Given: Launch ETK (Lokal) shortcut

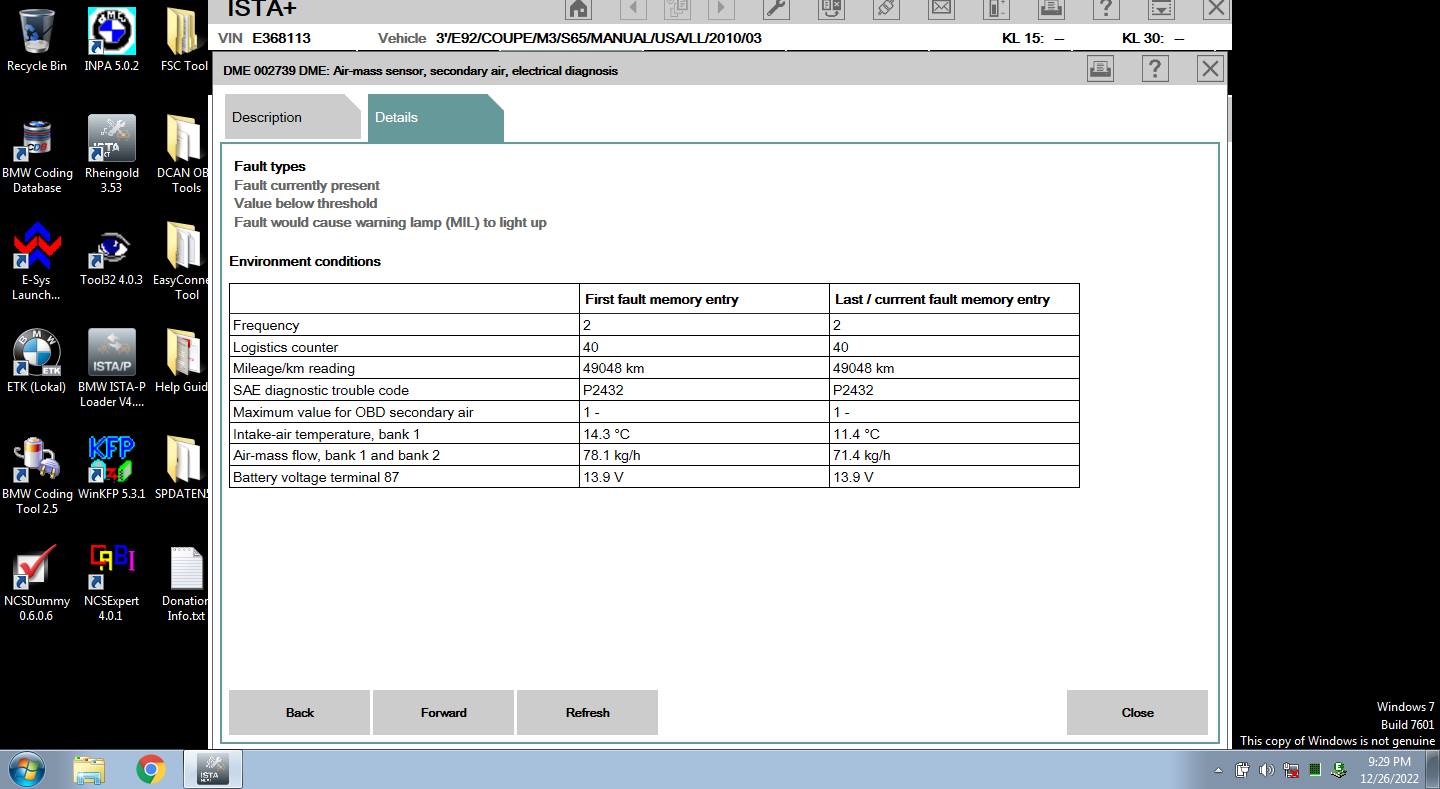Looking at the screenshot, I should (x=37, y=362).
